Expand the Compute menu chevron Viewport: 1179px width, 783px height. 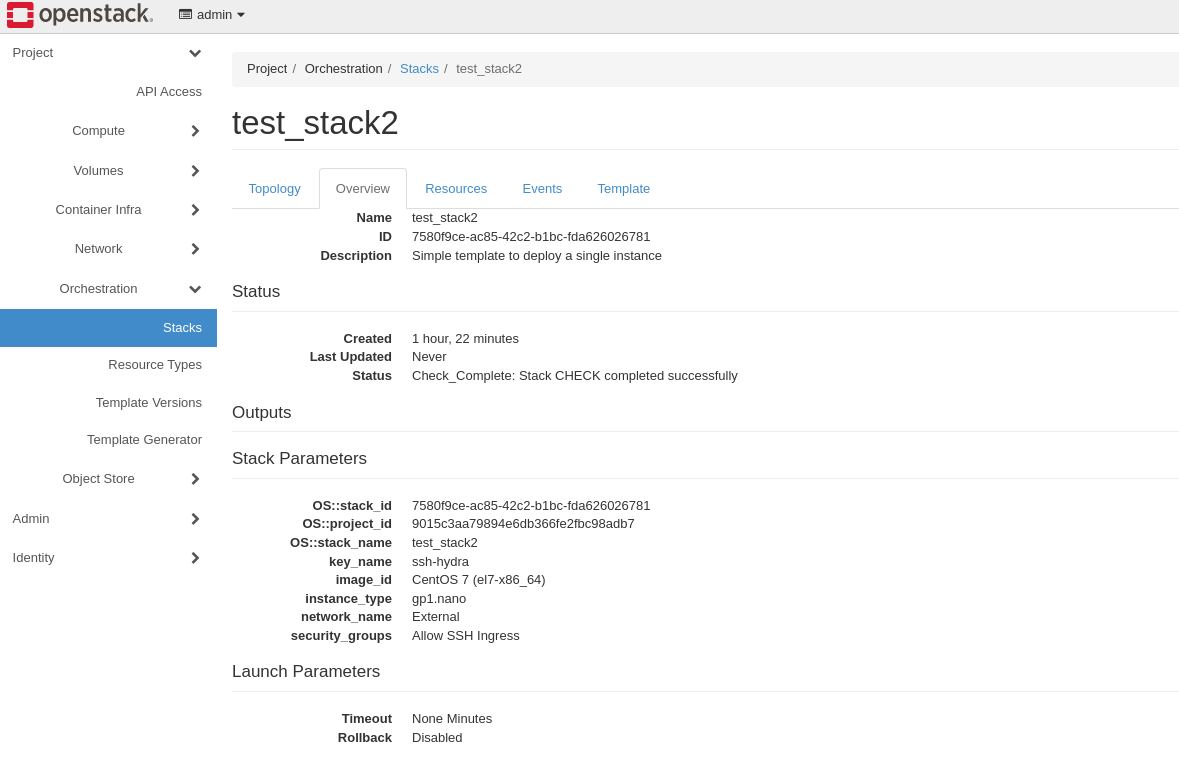[x=195, y=131]
